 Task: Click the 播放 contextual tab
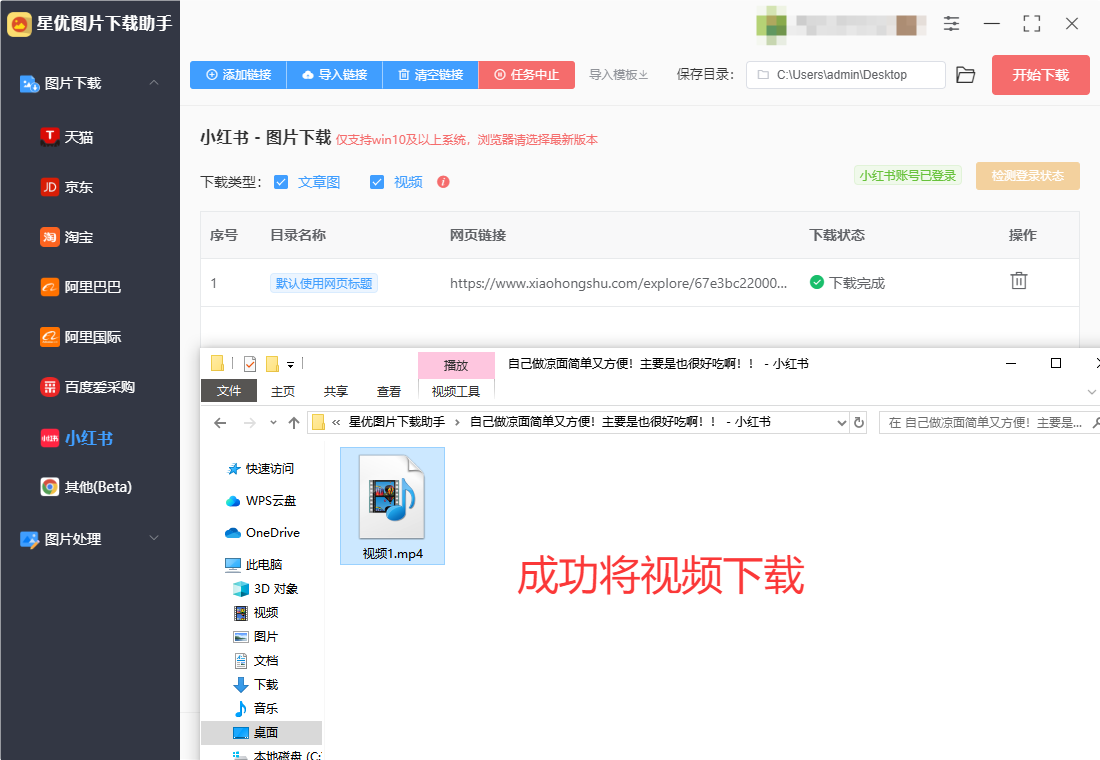(x=456, y=365)
